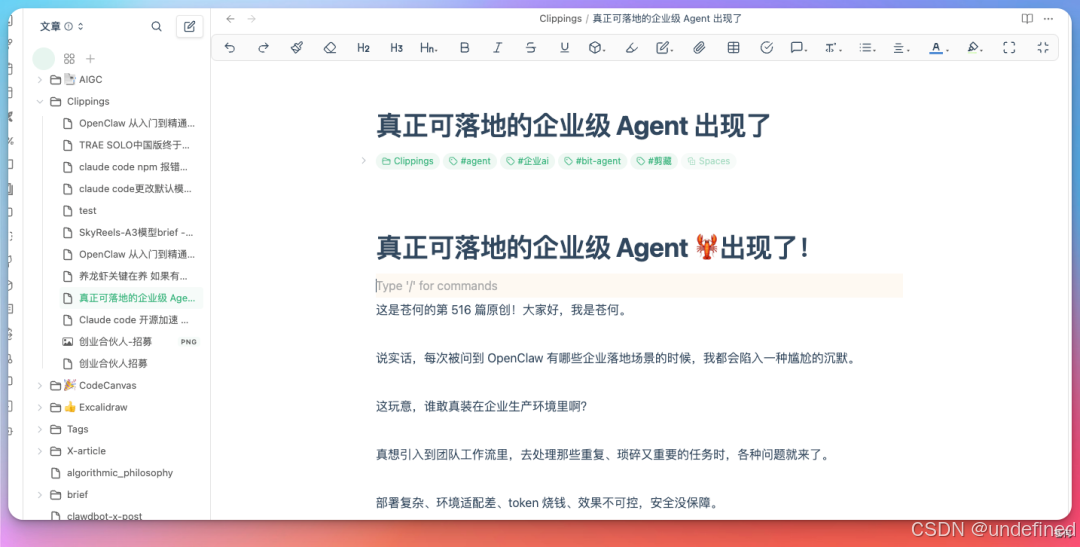This screenshot has height=547, width=1080.
Task: Toggle underline formatting
Action: coord(564,48)
